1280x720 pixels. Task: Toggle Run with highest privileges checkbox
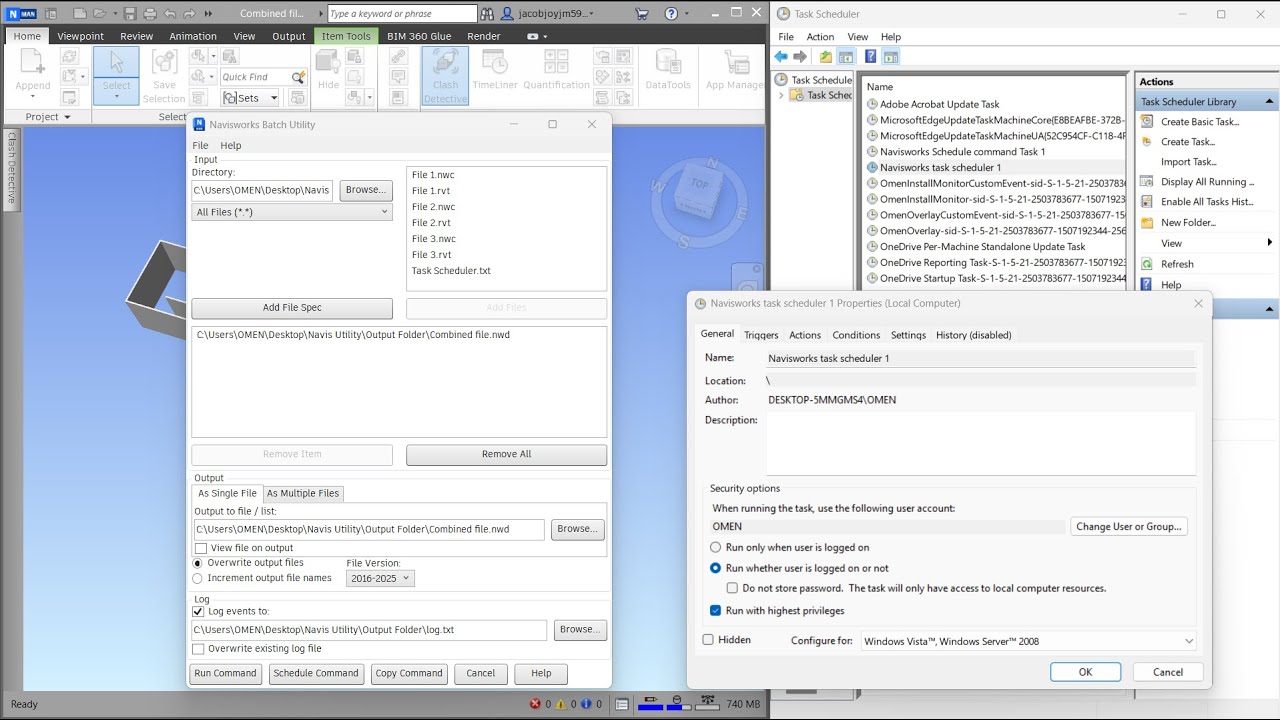coord(715,610)
